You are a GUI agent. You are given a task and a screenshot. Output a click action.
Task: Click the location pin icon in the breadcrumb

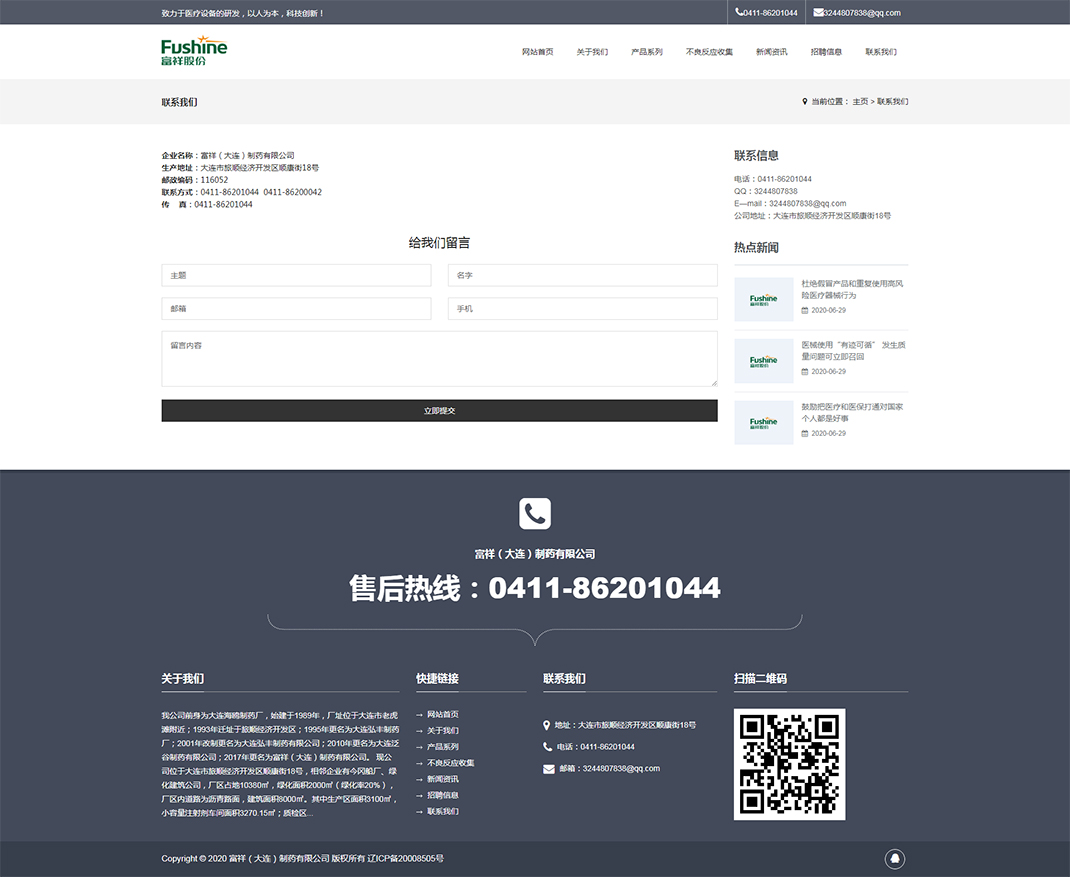point(804,102)
